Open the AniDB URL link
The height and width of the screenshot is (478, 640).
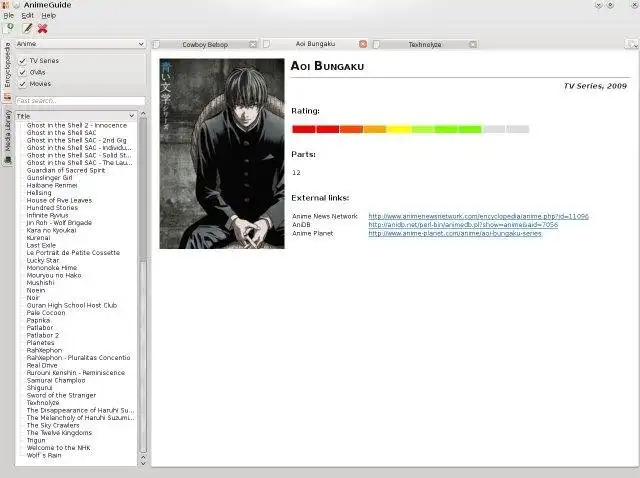click(x=463, y=225)
